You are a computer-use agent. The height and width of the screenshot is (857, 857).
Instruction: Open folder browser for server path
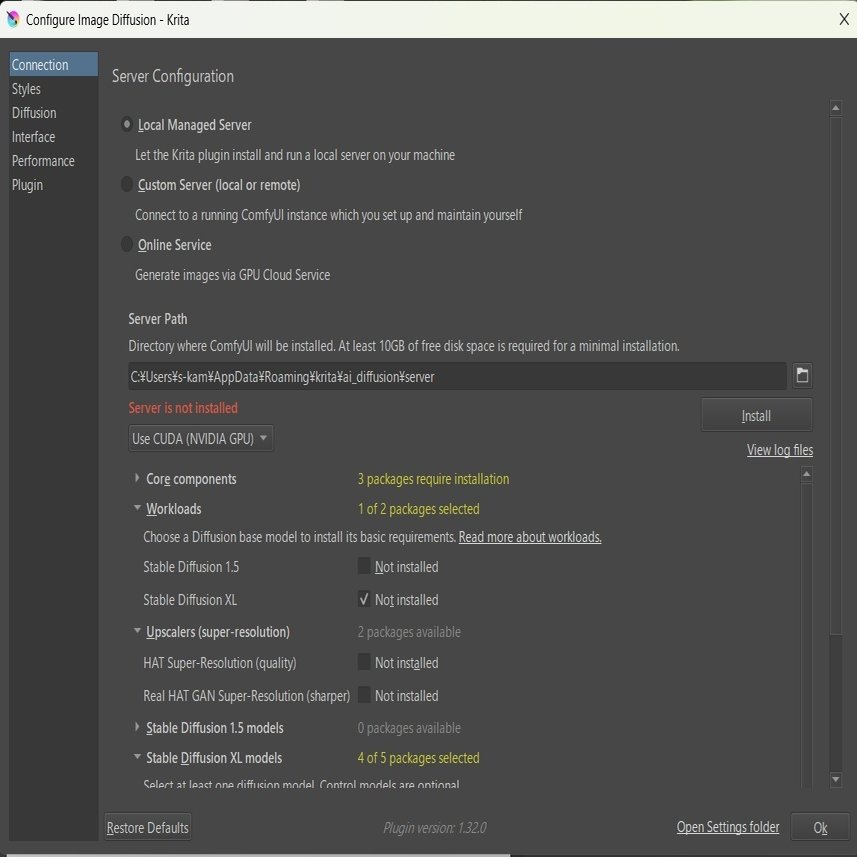[x=802, y=375]
